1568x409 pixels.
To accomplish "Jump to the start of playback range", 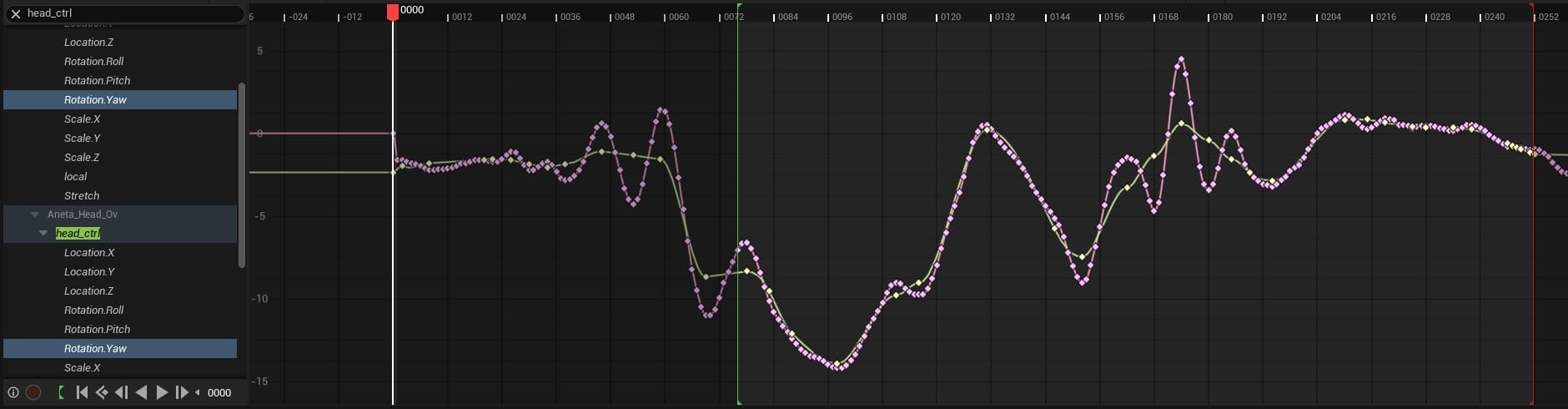I will 82,392.
